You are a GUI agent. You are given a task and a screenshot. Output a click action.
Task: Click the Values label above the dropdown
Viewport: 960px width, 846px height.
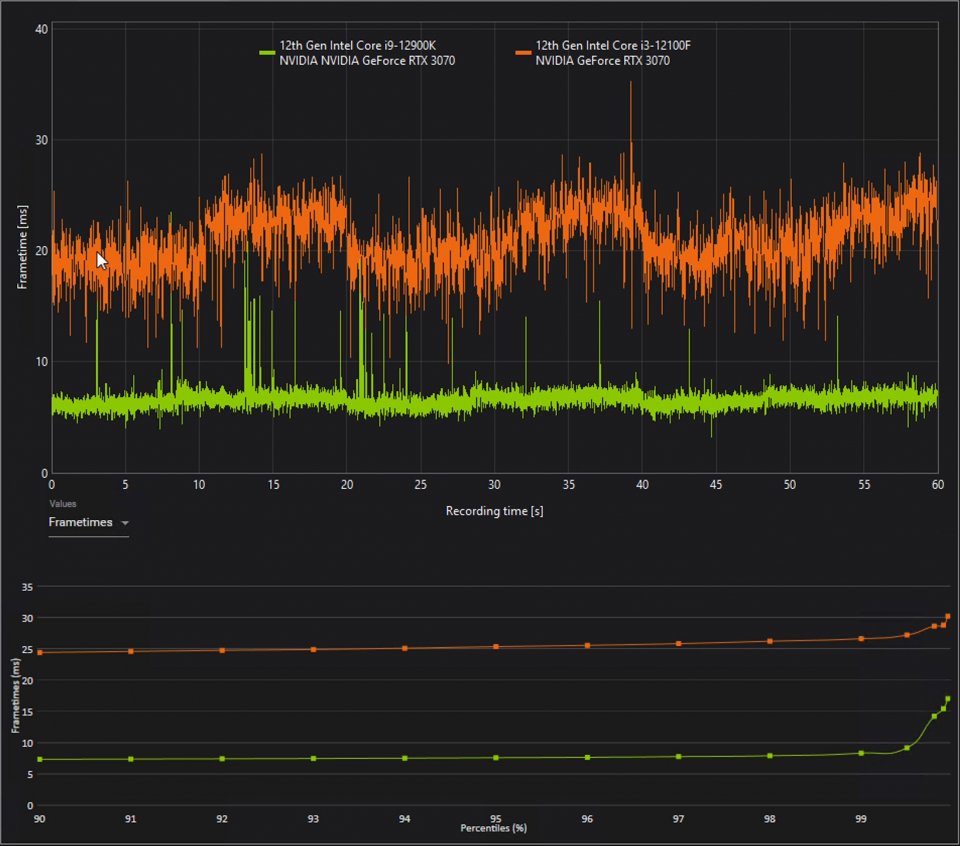click(62, 504)
